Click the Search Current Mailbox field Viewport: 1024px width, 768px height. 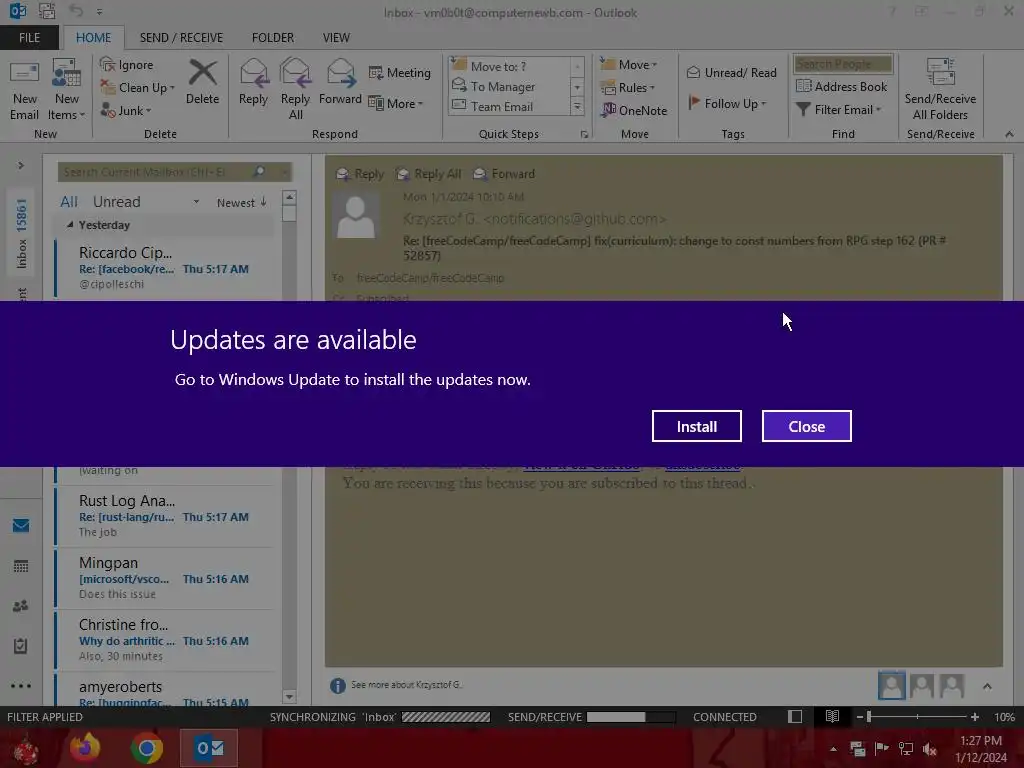[x=155, y=172]
